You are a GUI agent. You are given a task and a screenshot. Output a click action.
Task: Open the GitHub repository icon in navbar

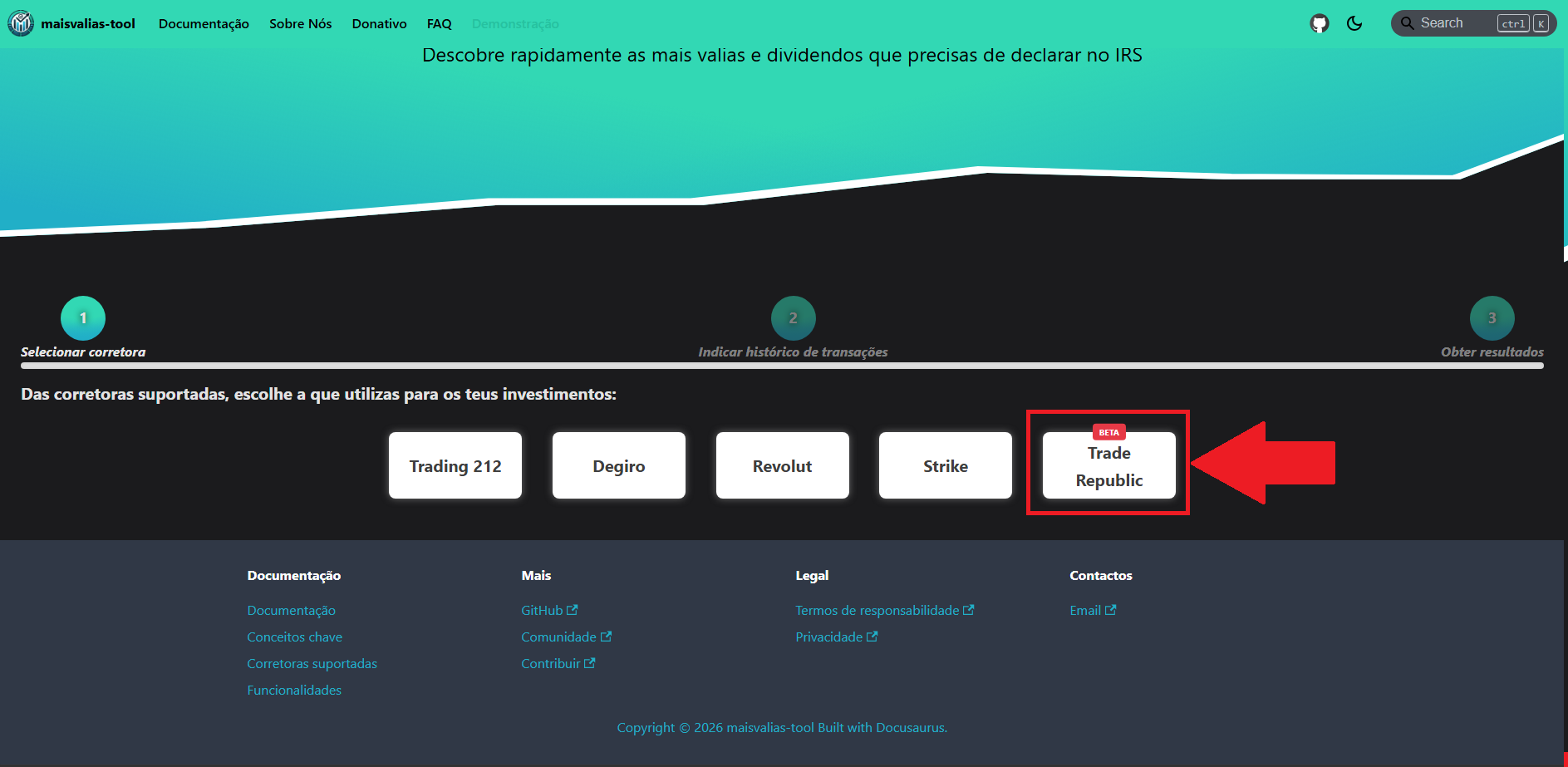1319,23
